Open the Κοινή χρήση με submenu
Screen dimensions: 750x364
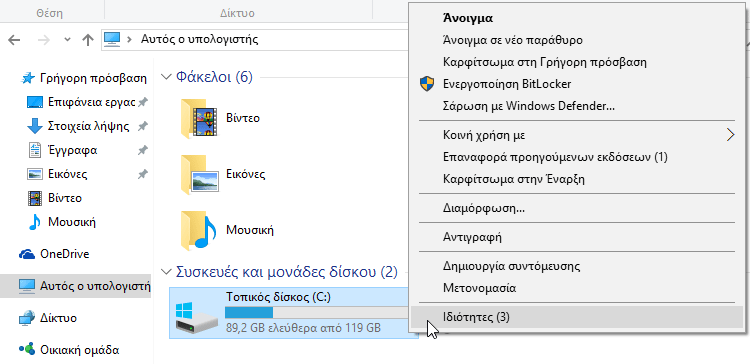[x=577, y=135]
